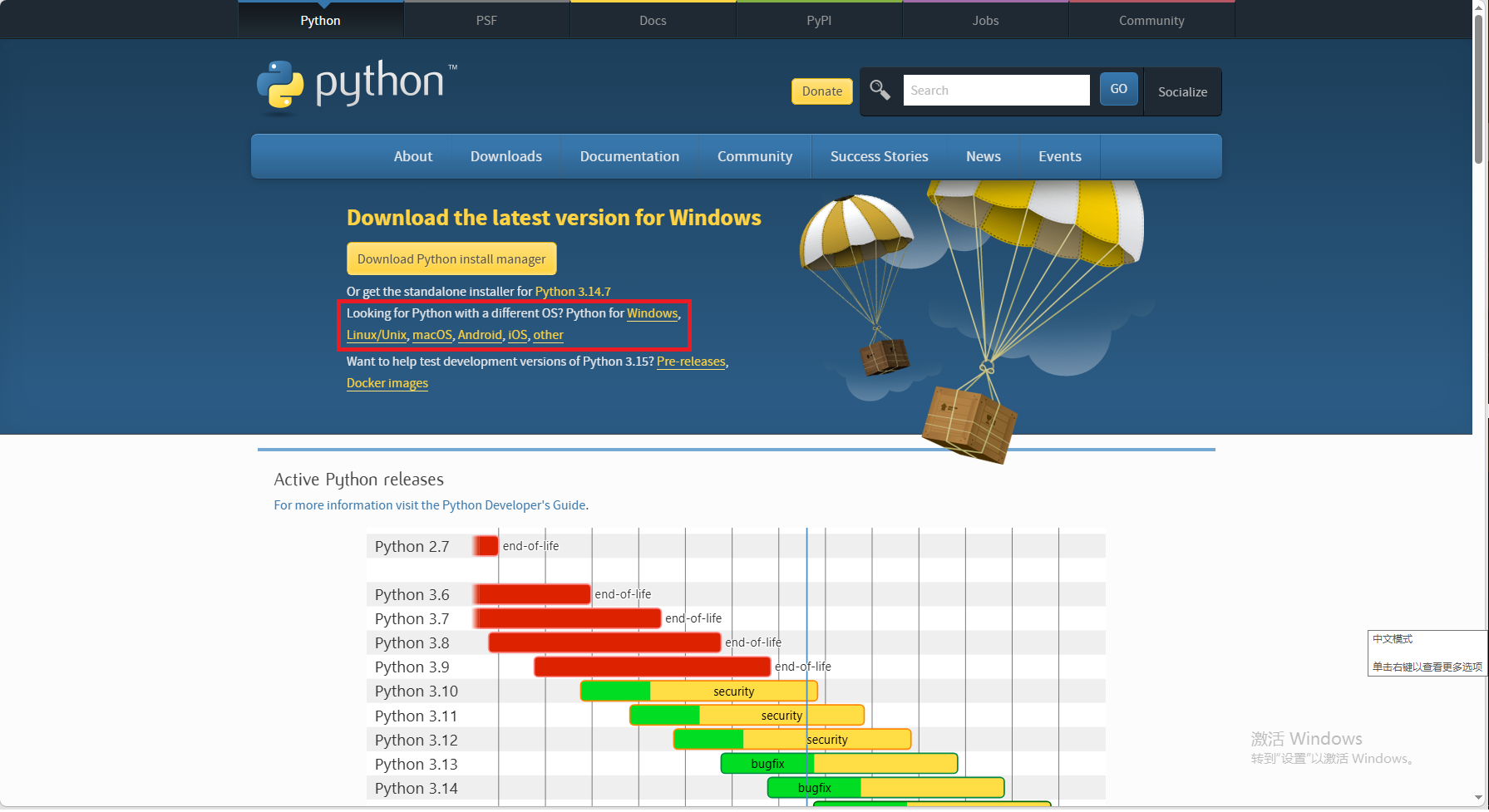The height and width of the screenshot is (812, 1489).
Task: Follow the Android link
Action: coord(480,335)
